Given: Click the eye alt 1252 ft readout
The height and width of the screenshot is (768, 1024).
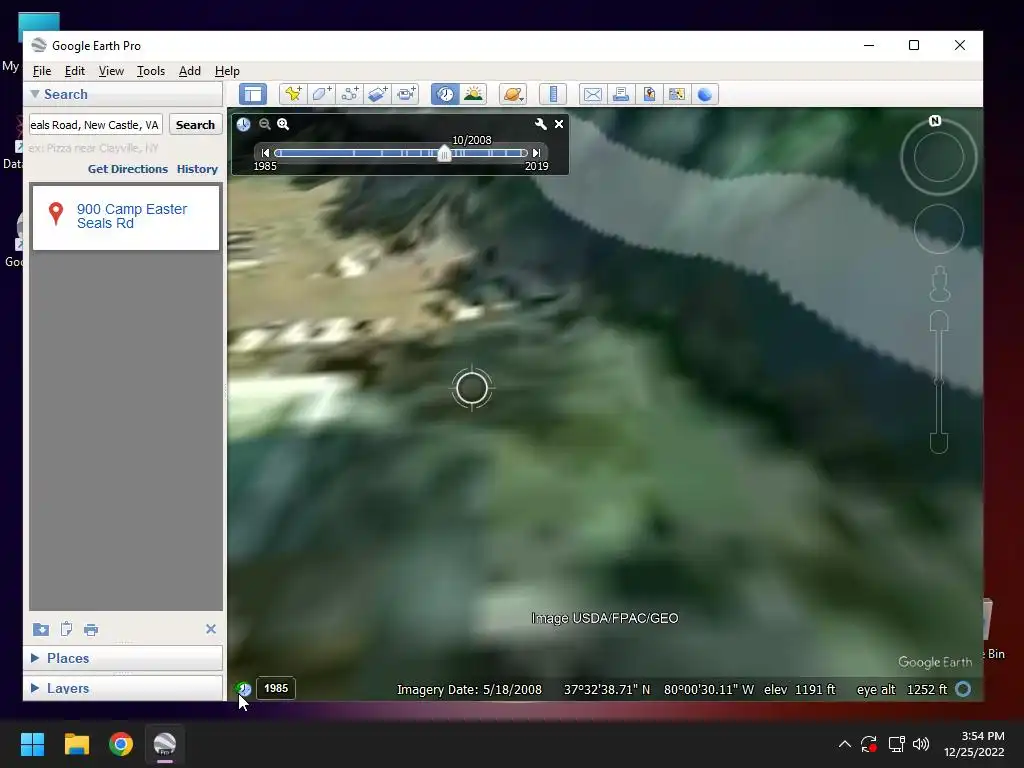Looking at the screenshot, I should click(902, 690).
